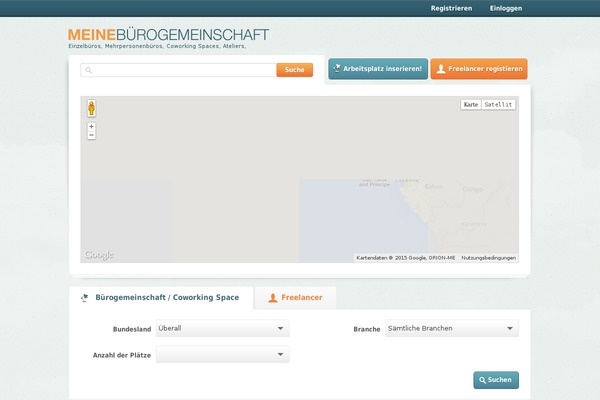Screen dimensions: 600x400
Task: Click desk lamp icon on Bürogemeinschaft tab
Action: click(x=85, y=298)
